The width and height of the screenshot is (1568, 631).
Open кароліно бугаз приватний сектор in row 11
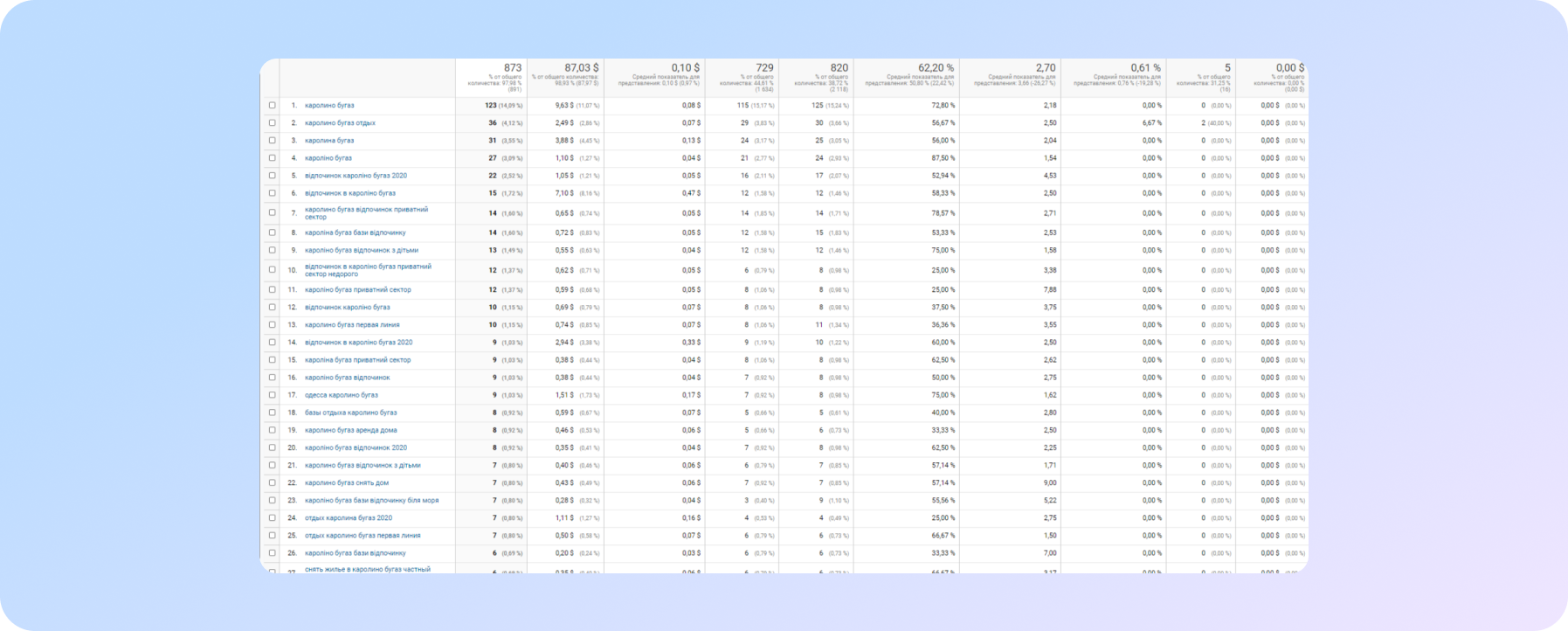click(x=358, y=290)
